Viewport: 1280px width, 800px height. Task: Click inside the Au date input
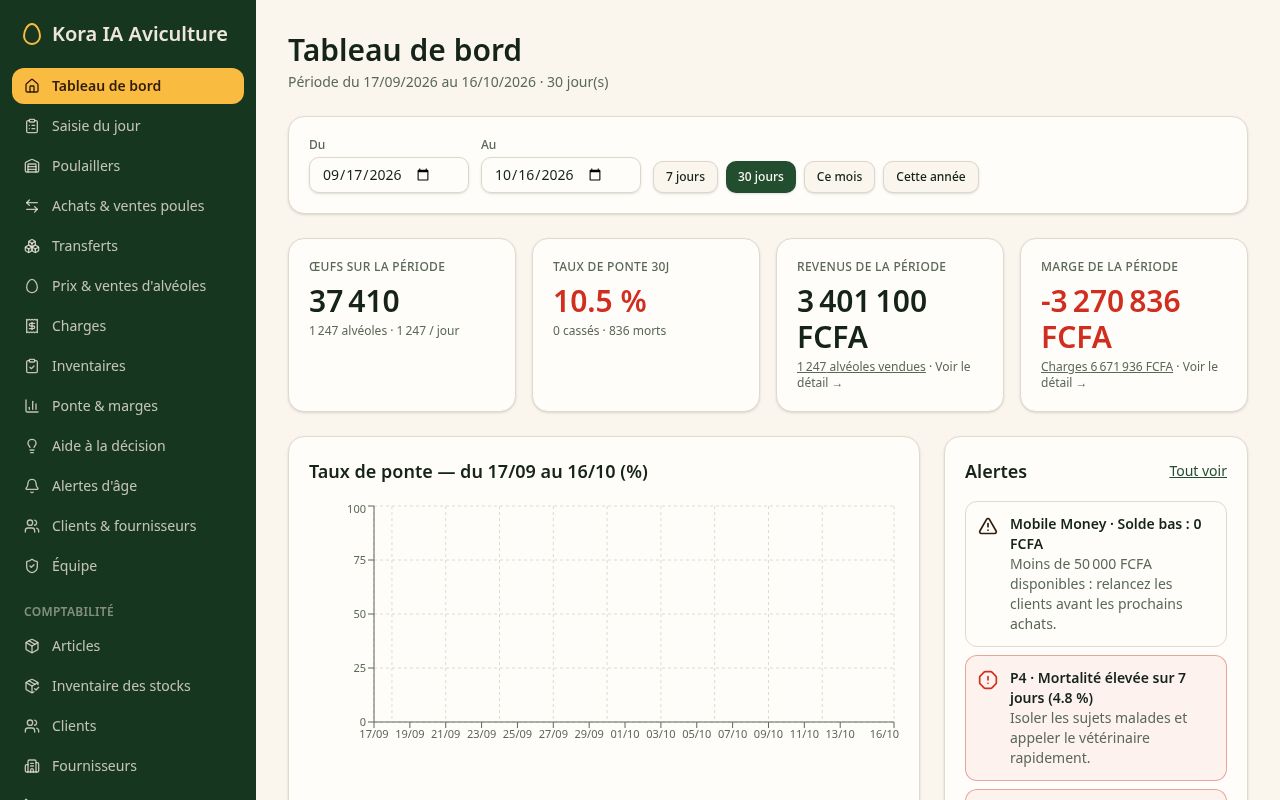point(561,175)
